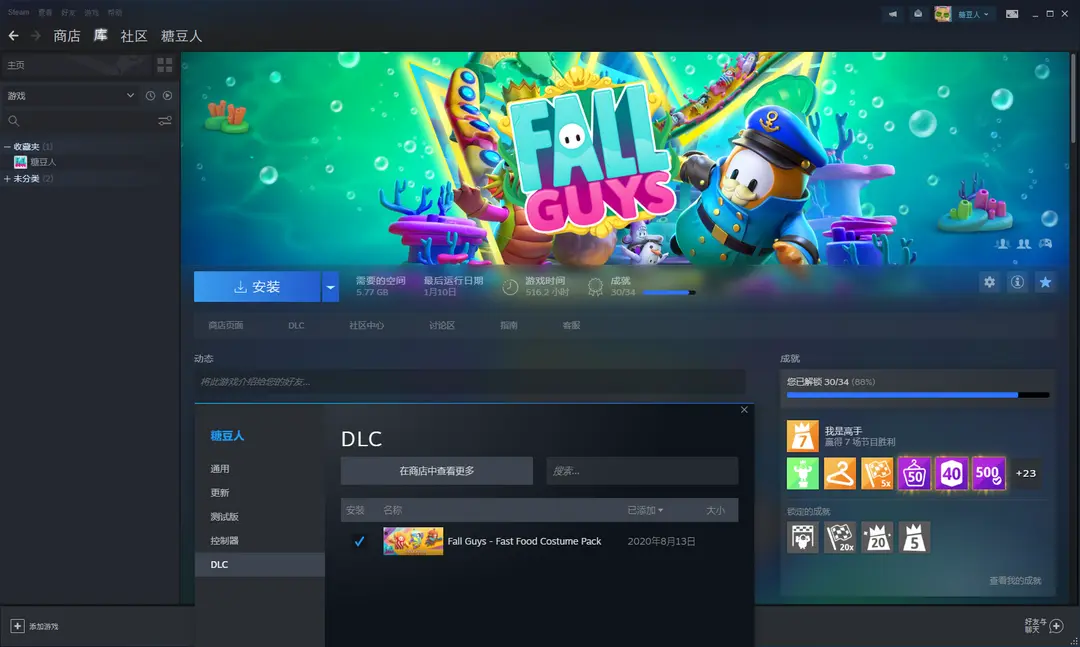Click the activity post input field
Viewport: 1080px width, 647px height.
point(470,382)
